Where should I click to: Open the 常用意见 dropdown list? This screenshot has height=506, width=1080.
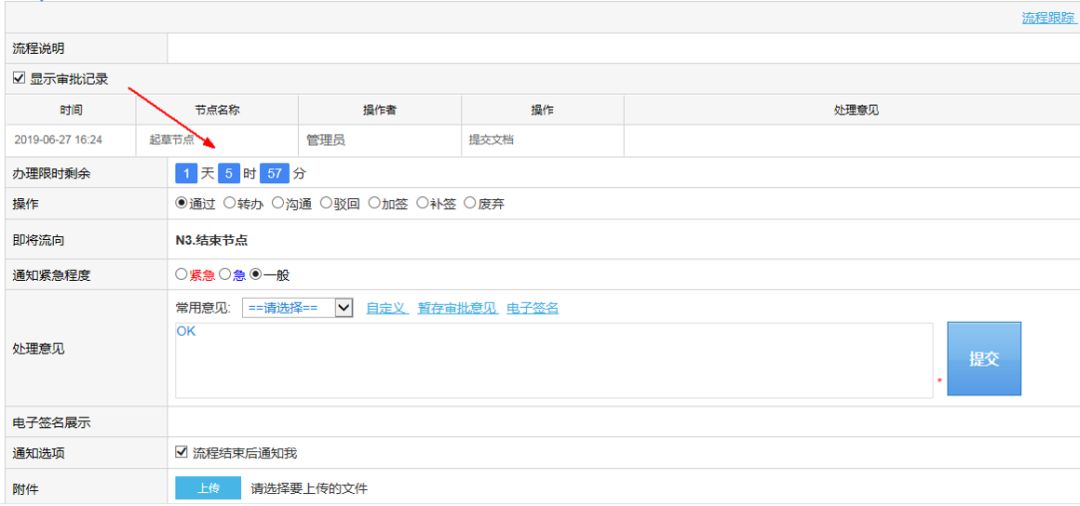[x=298, y=308]
